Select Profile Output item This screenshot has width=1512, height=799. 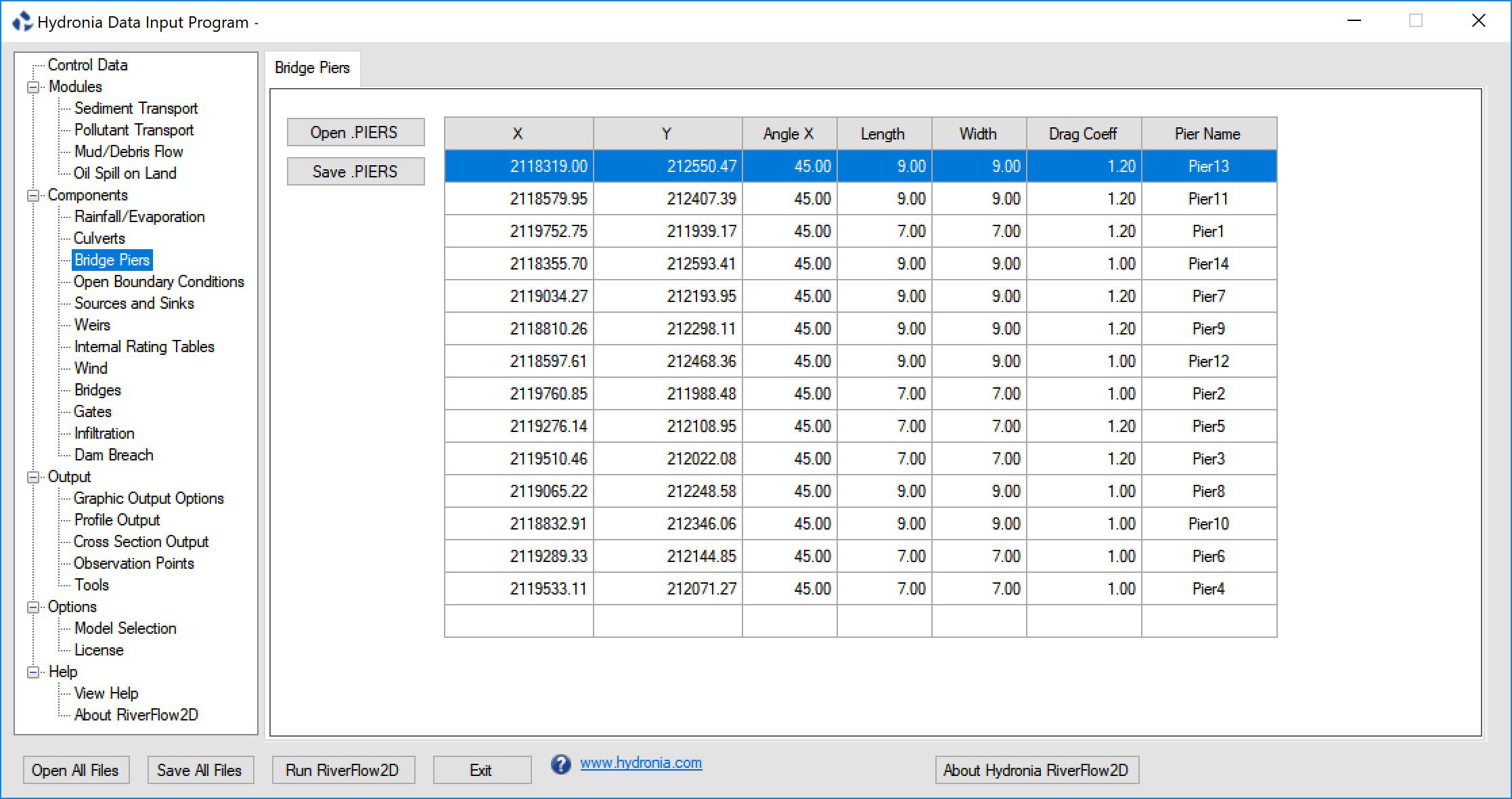coord(117,520)
